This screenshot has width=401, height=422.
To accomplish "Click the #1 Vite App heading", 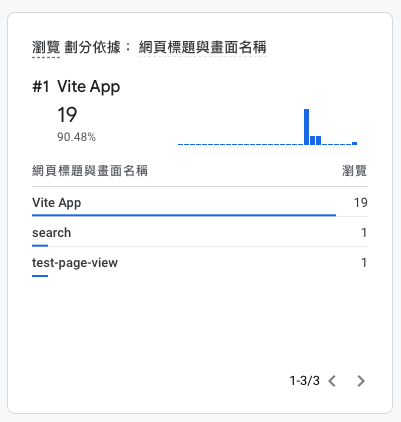I will pyautogui.click(x=76, y=87).
